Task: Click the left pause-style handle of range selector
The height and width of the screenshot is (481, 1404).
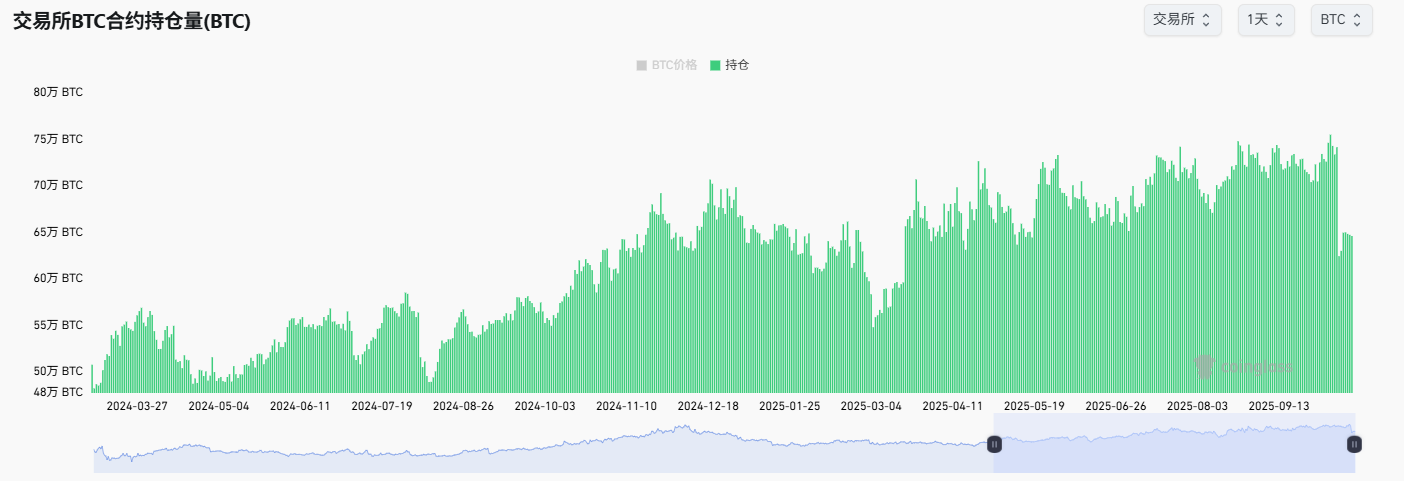Action: pyautogui.click(x=994, y=443)
